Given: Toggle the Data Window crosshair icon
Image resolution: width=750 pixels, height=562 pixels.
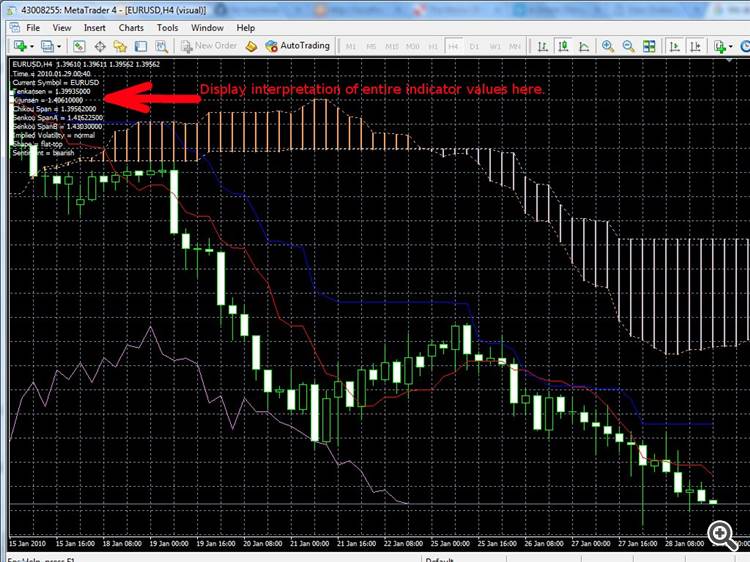Looking at the screenshot, I should 99,46.
